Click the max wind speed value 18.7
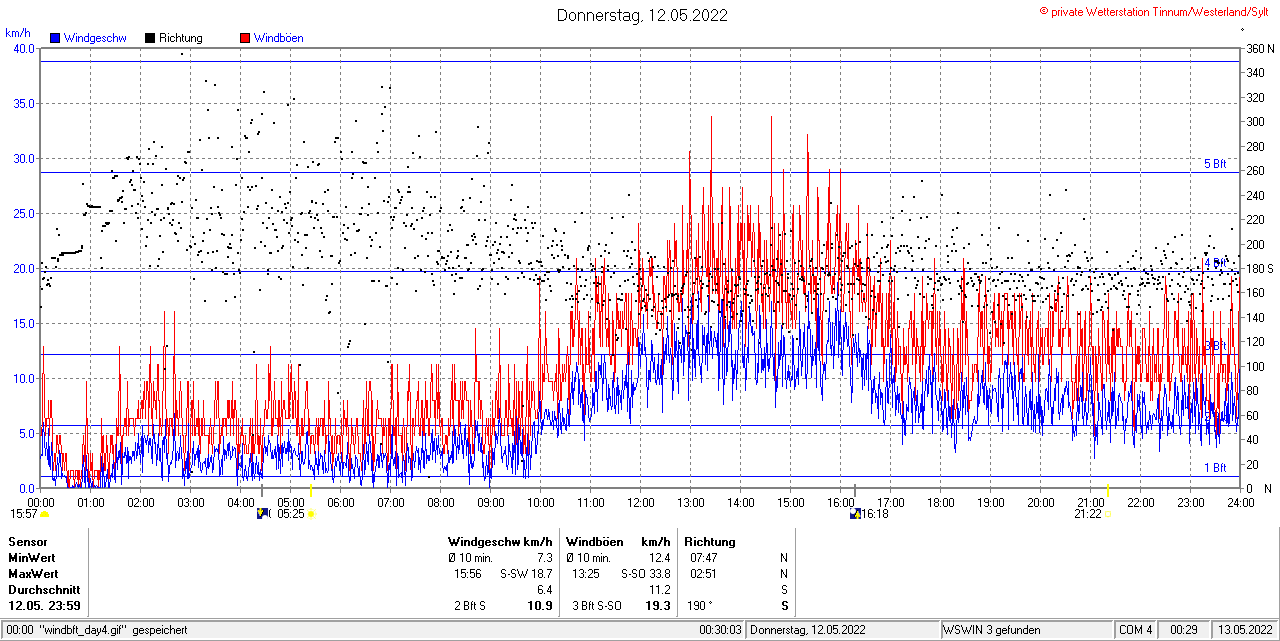The width and height of the screenshot is (1280, 641). coord(542,574)
